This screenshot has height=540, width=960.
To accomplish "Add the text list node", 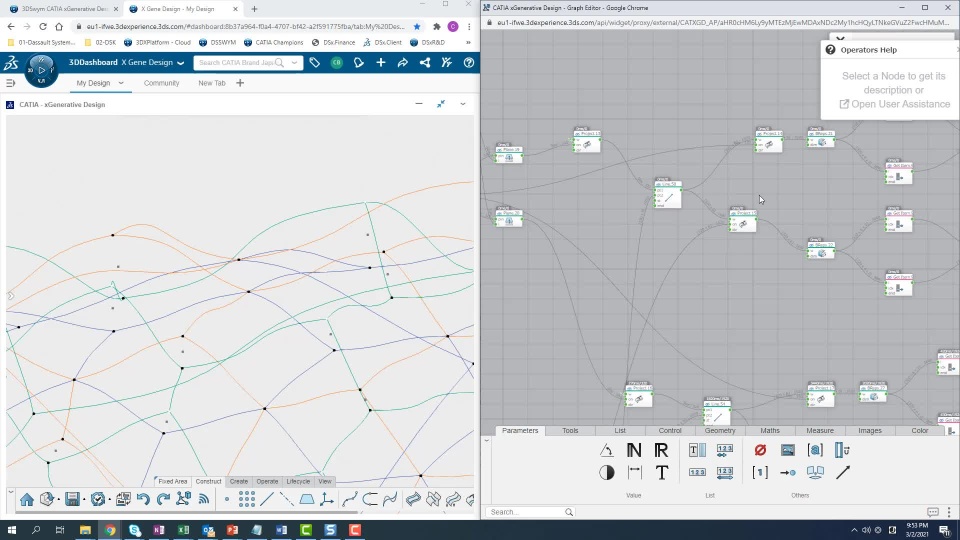I will tap(697, 450).
